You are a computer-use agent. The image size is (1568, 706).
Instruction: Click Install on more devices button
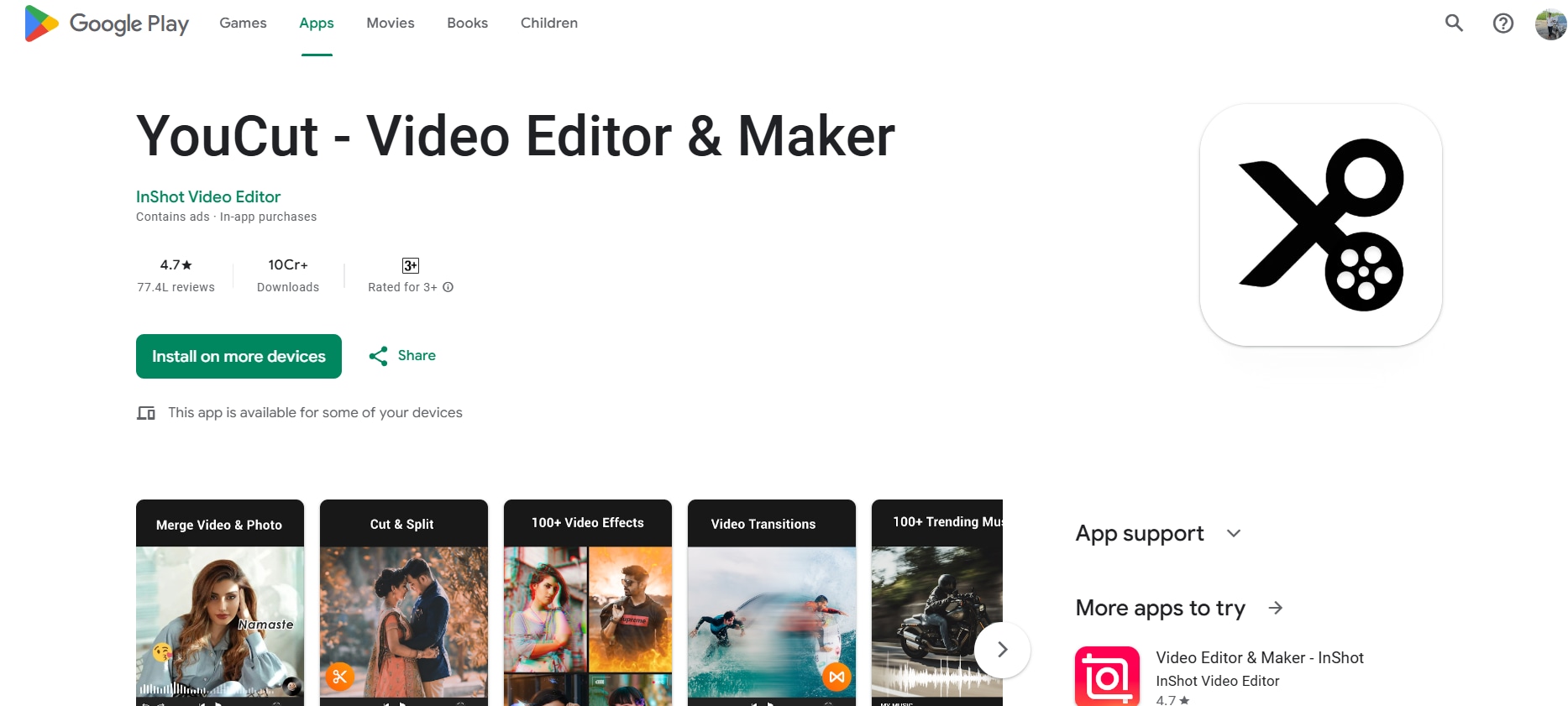(x=239, y=356)
